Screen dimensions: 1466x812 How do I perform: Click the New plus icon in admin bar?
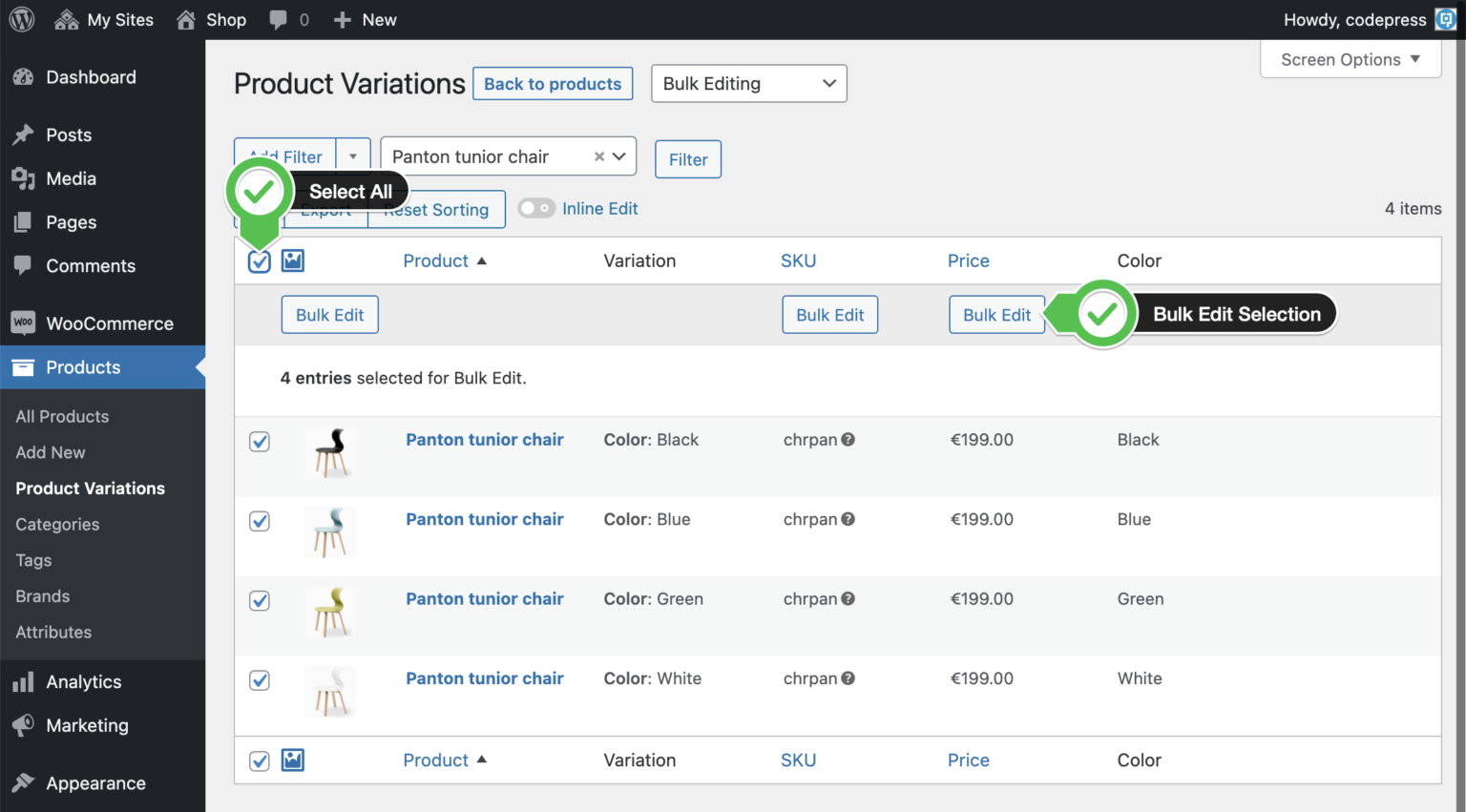pos(341,19)
